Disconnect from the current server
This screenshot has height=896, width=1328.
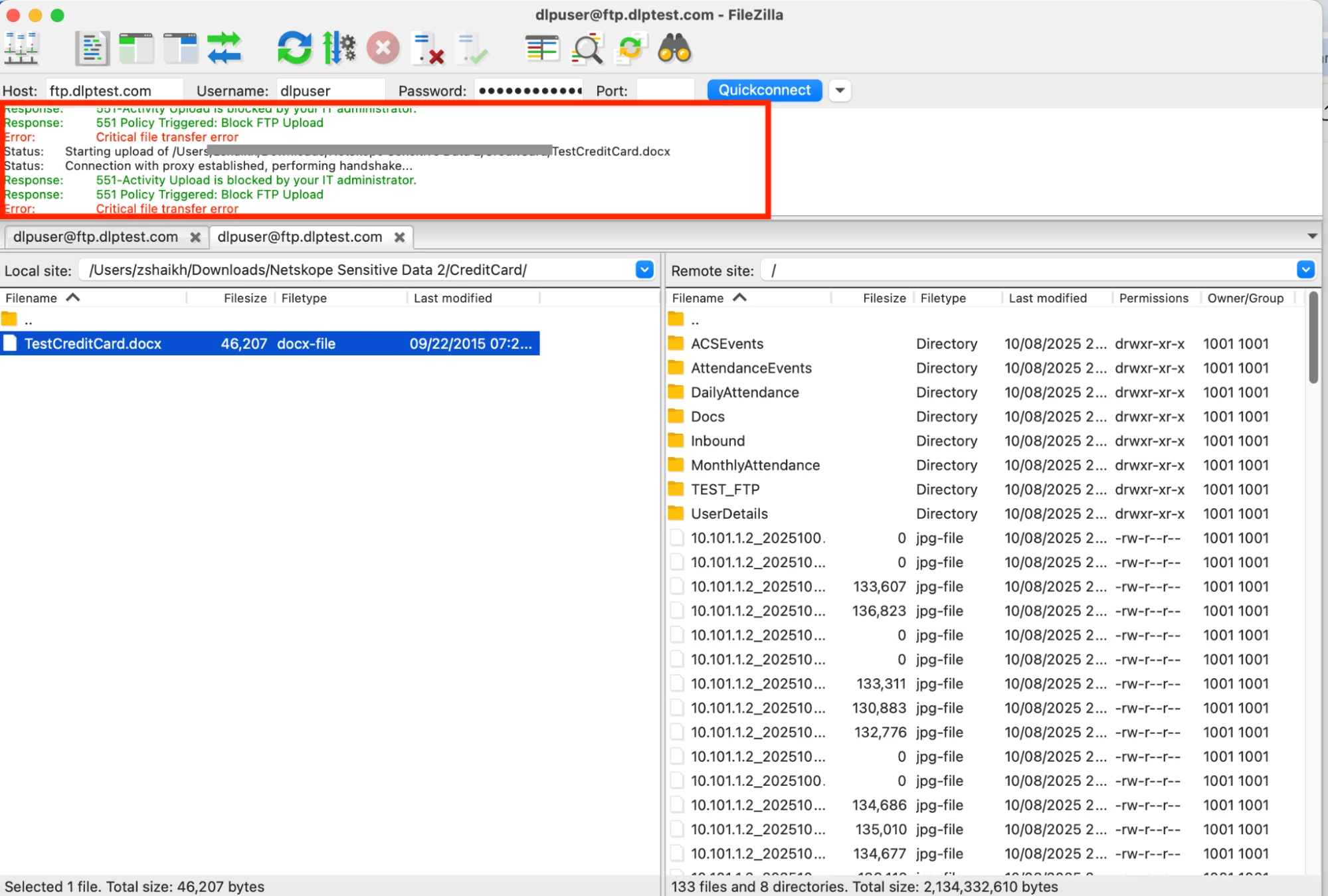pyautogui.click(x=428, y=48)
